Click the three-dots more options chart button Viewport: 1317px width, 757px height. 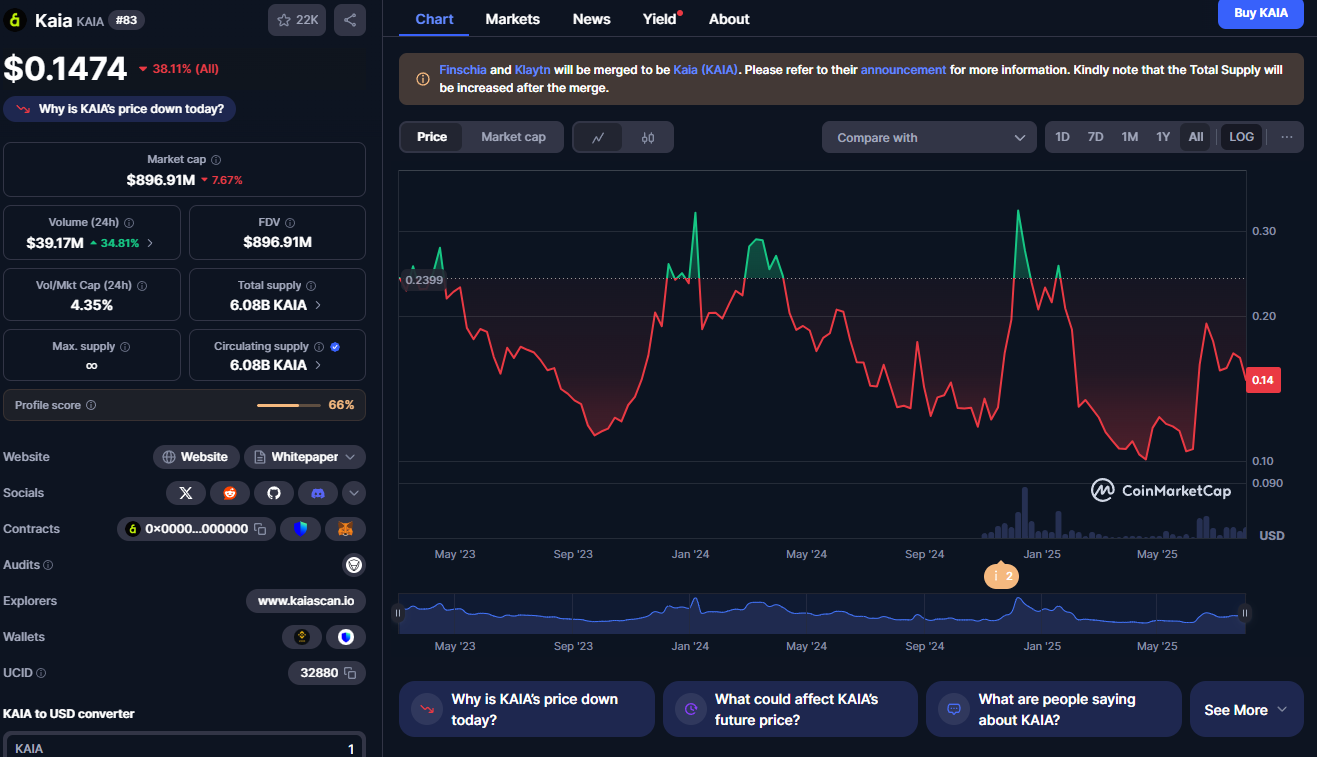click(1287, 137)
